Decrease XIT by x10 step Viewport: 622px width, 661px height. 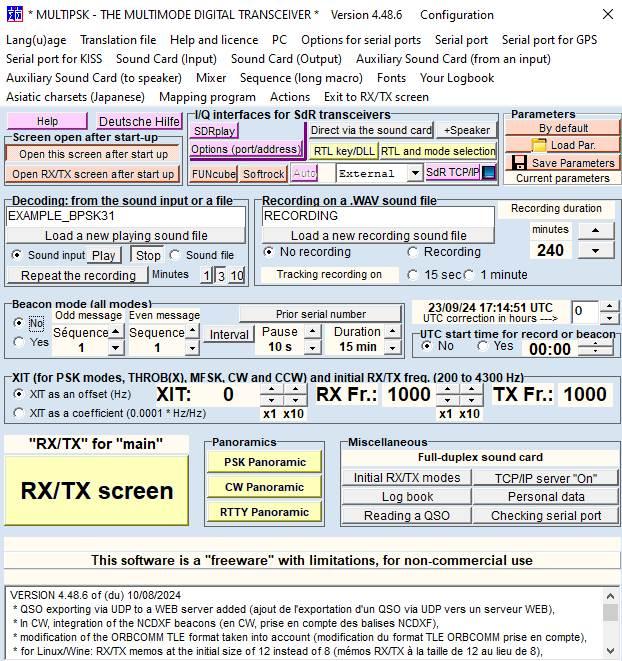coord(296,400)
